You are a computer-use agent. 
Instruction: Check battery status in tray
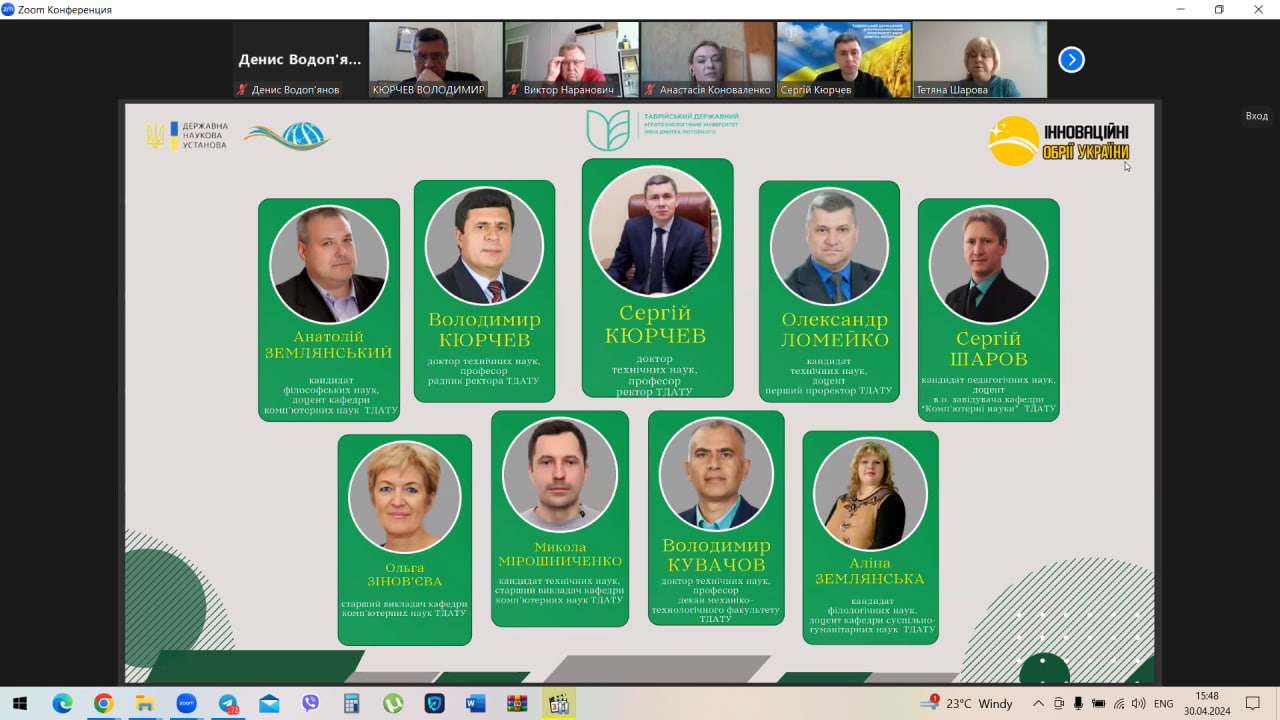coord(1099,703)
